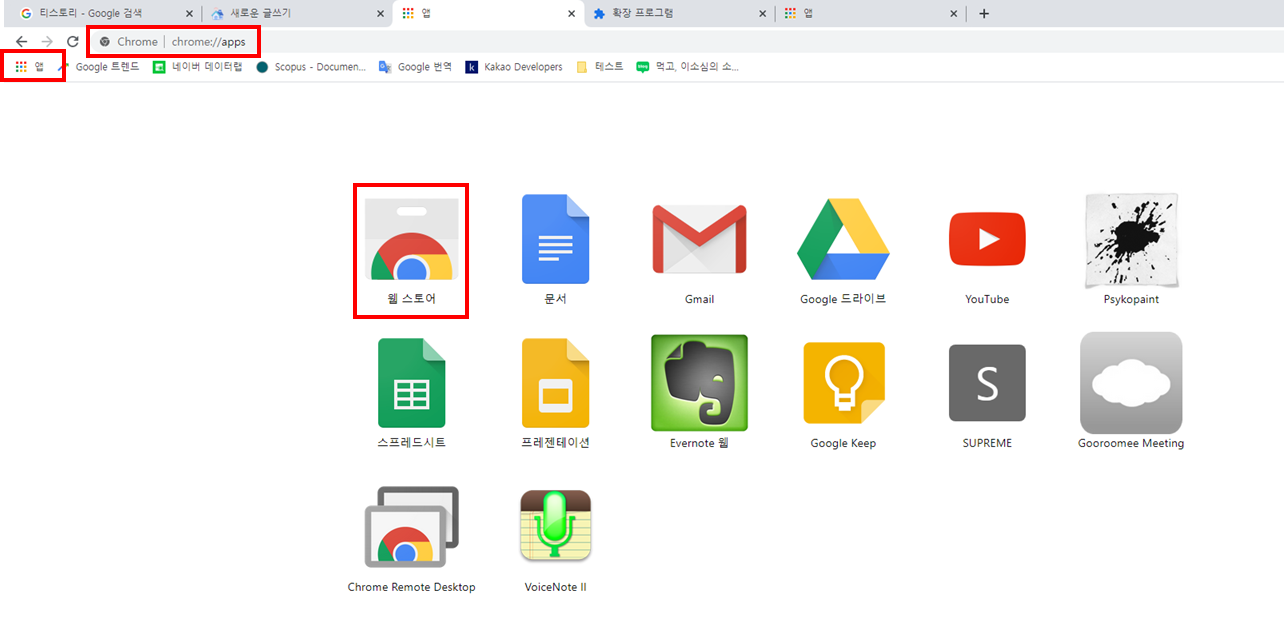Open the Google 번역 bookmark
Image resolution: width=1284 pixels, height=634 pixels.
(415, 67)
